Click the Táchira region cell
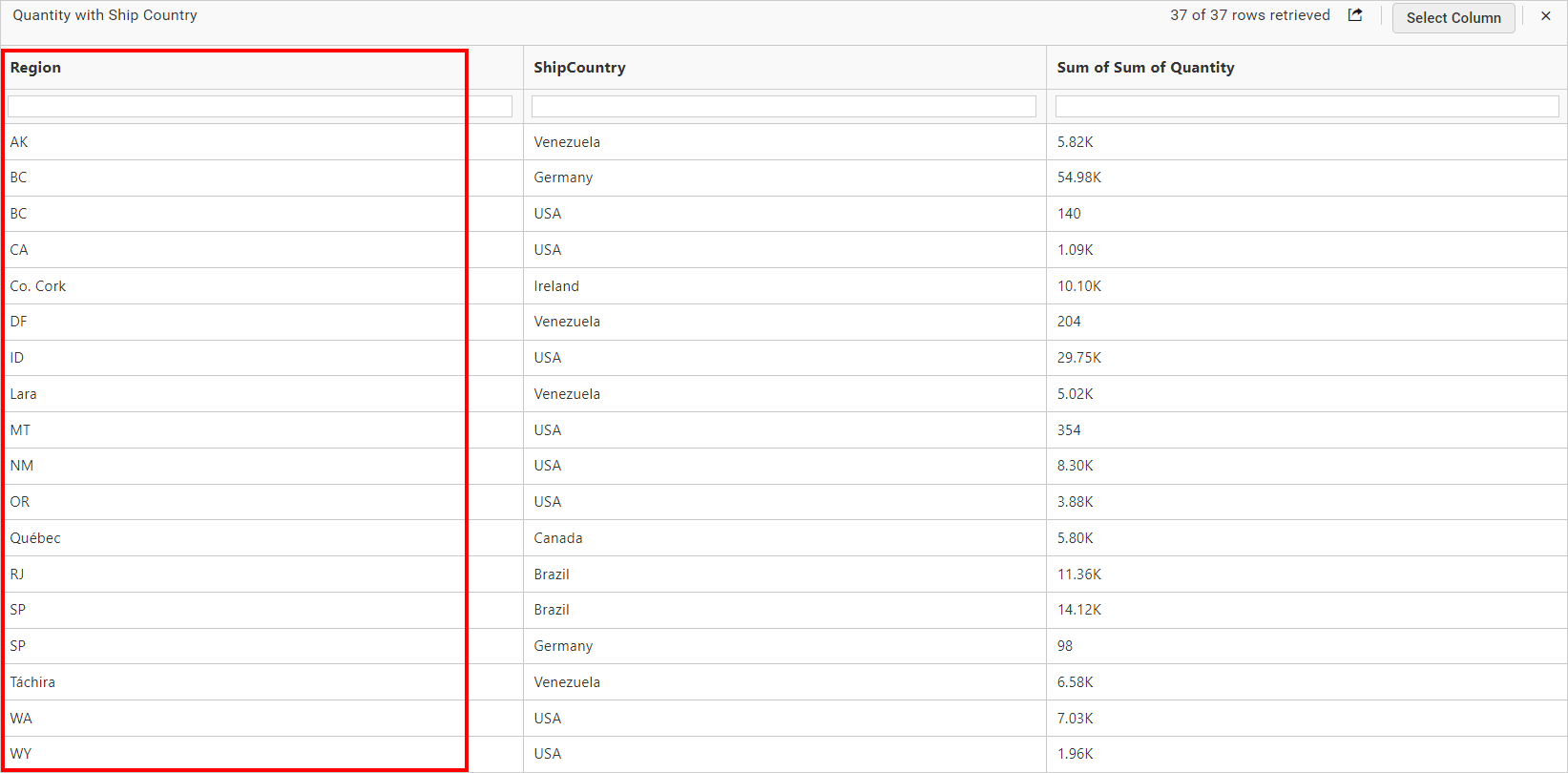Viewport: 1568px width, 773px height. click(33, 682)
